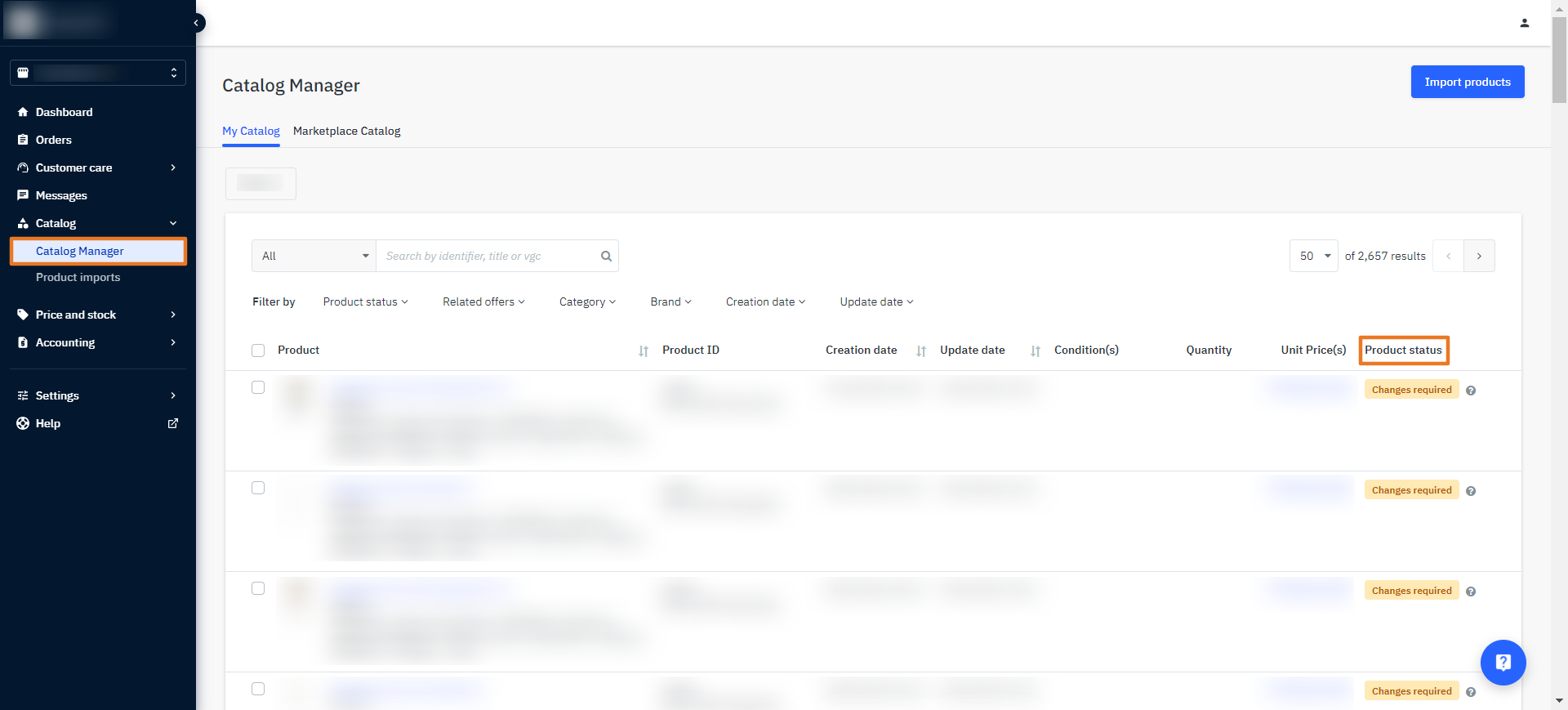1568x710 pixels.
Task: Open the results-per-page 50 dropdown
Action: 1313,256
